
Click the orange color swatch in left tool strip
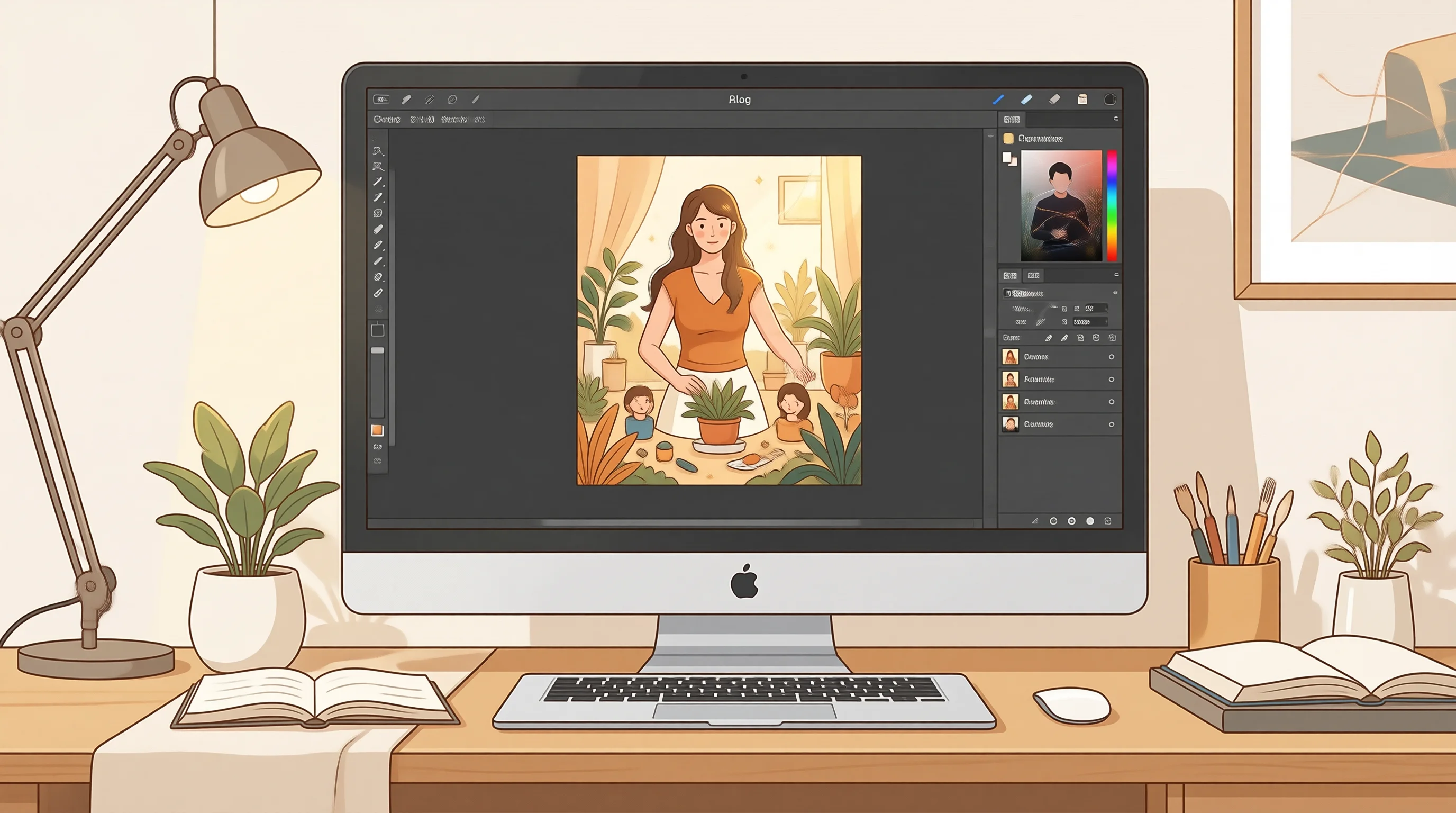tap(378, 431)
